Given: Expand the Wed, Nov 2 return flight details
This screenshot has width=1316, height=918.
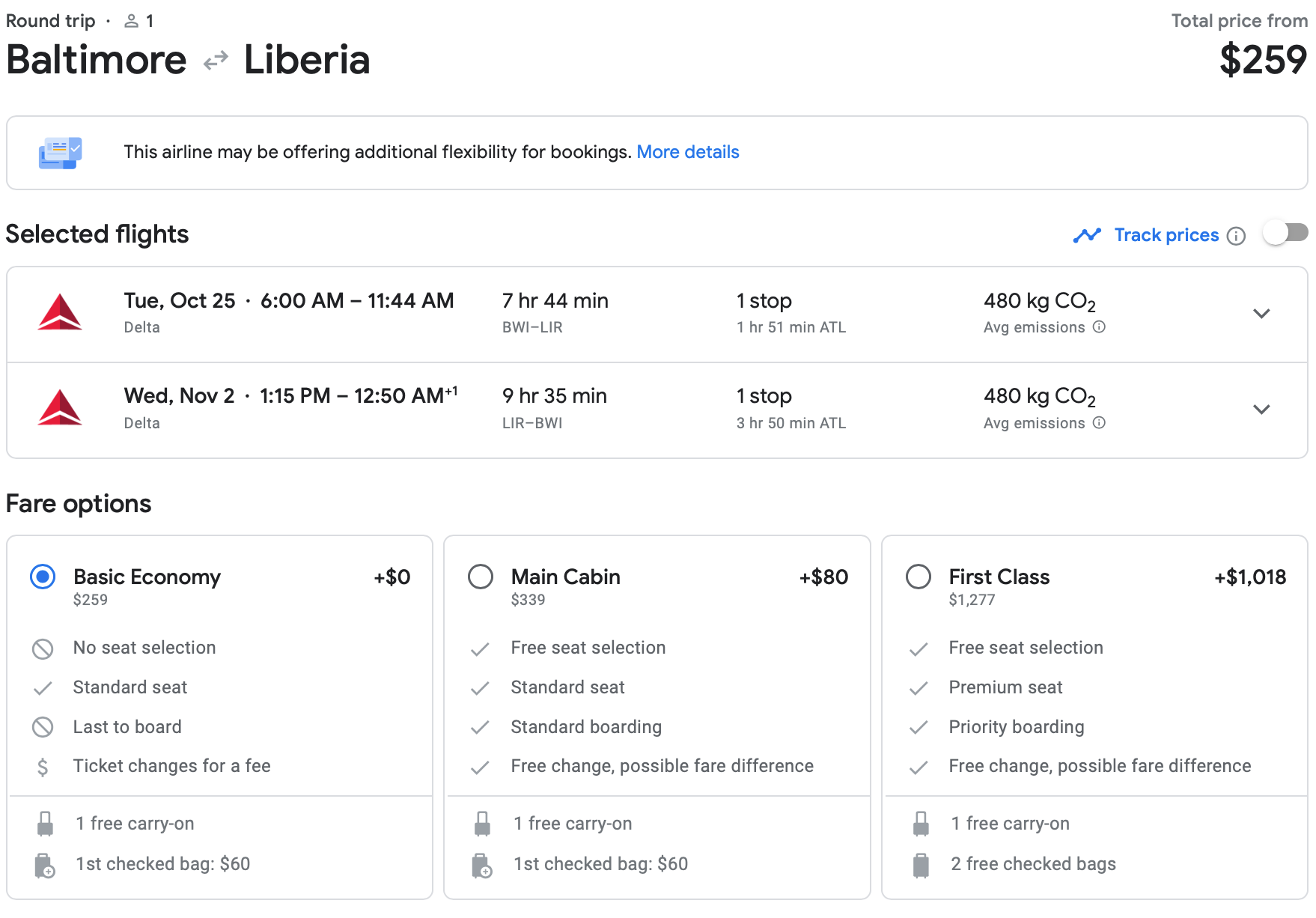Looking at the screenshot, I should pyautogui.click(x=1262, y=410).
